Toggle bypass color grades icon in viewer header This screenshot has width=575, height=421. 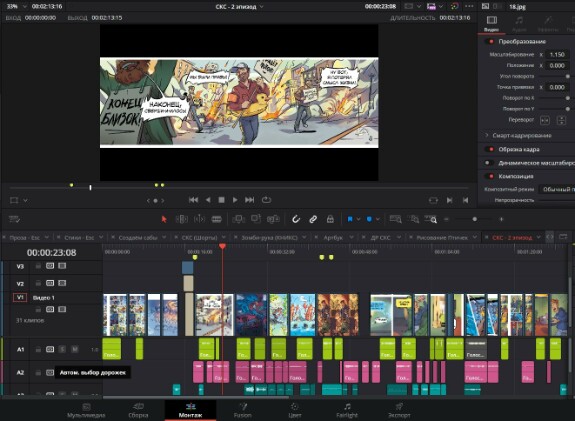[x=454, y=6]
